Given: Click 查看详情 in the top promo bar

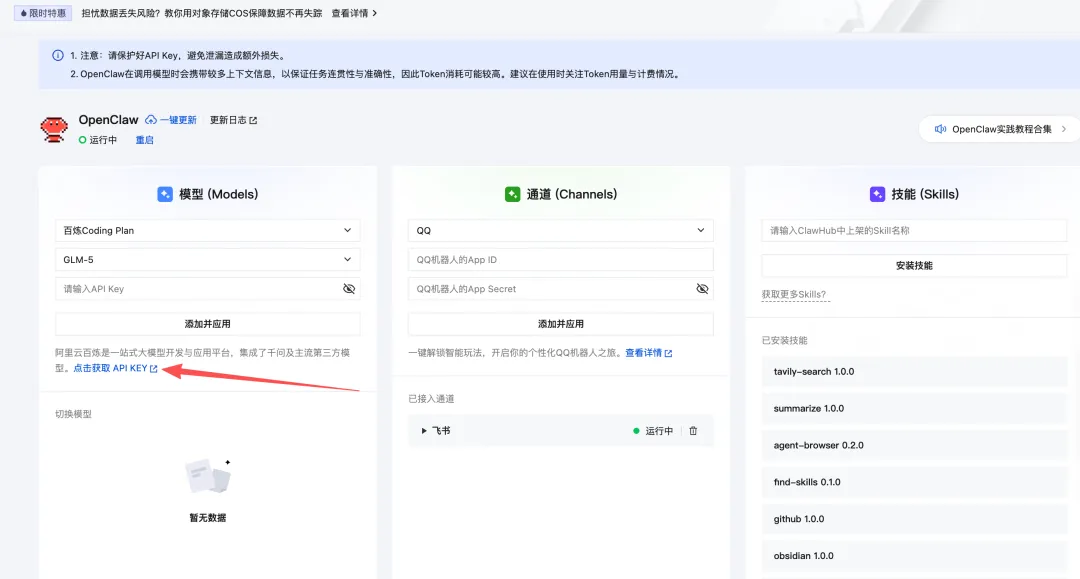Looking at the screenshot, I should [350, 13].
